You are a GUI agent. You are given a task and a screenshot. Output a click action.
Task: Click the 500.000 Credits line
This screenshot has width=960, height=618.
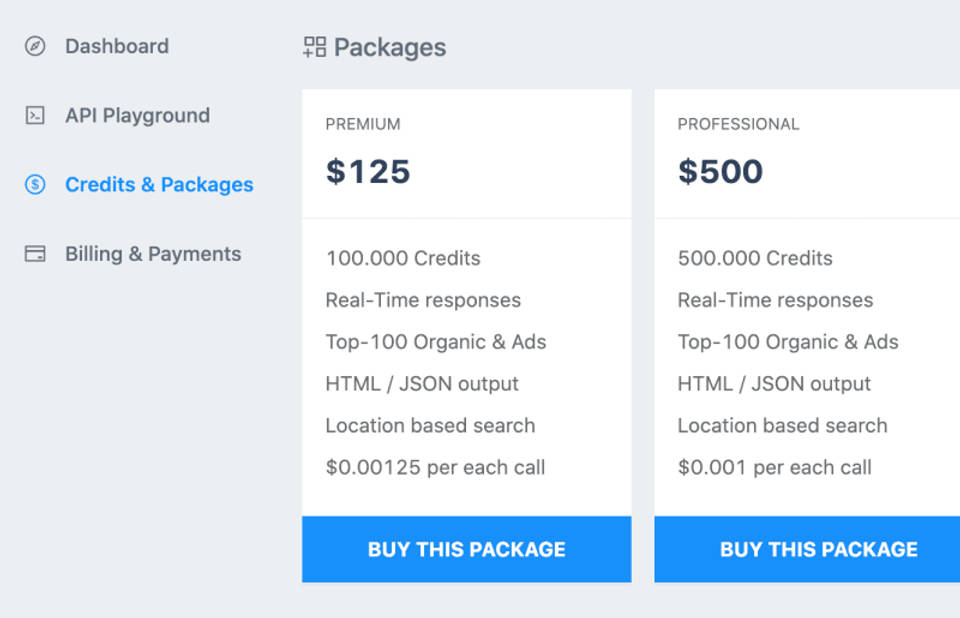tap(754, 258)
